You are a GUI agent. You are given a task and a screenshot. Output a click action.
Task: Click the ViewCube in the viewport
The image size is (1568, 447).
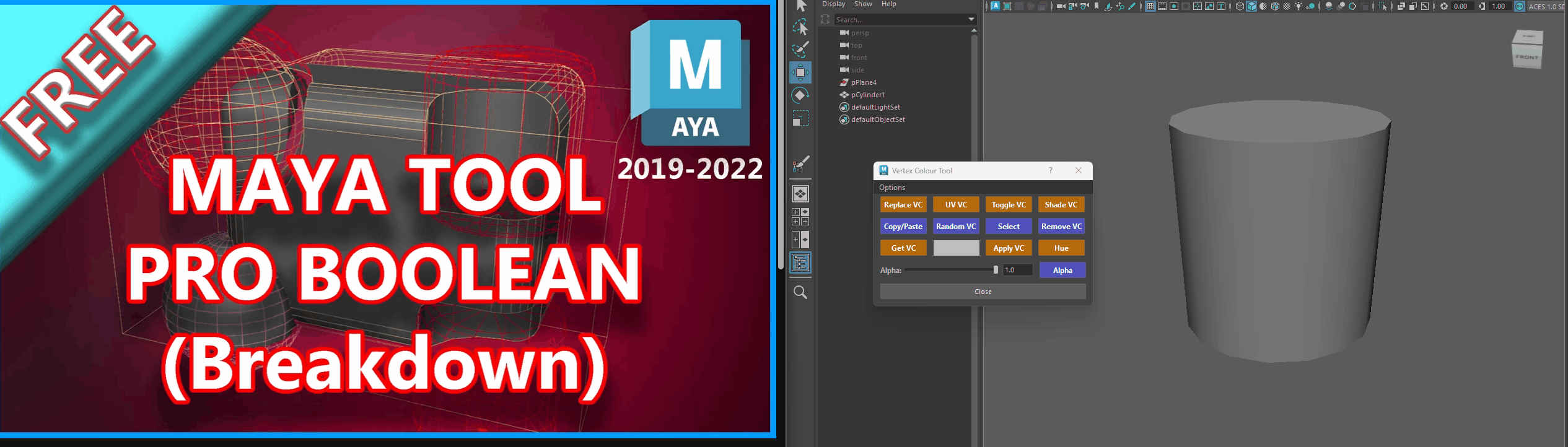(1526, 49)
